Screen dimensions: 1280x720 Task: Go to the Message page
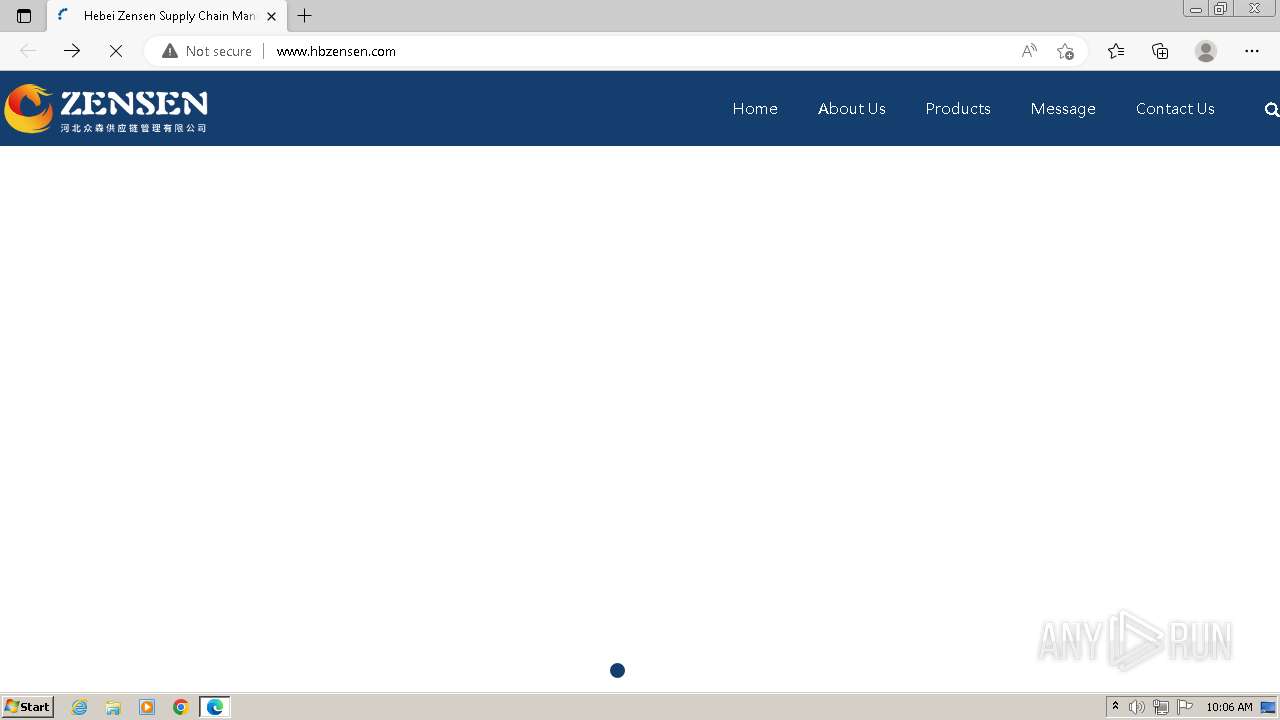(1063, 108)
